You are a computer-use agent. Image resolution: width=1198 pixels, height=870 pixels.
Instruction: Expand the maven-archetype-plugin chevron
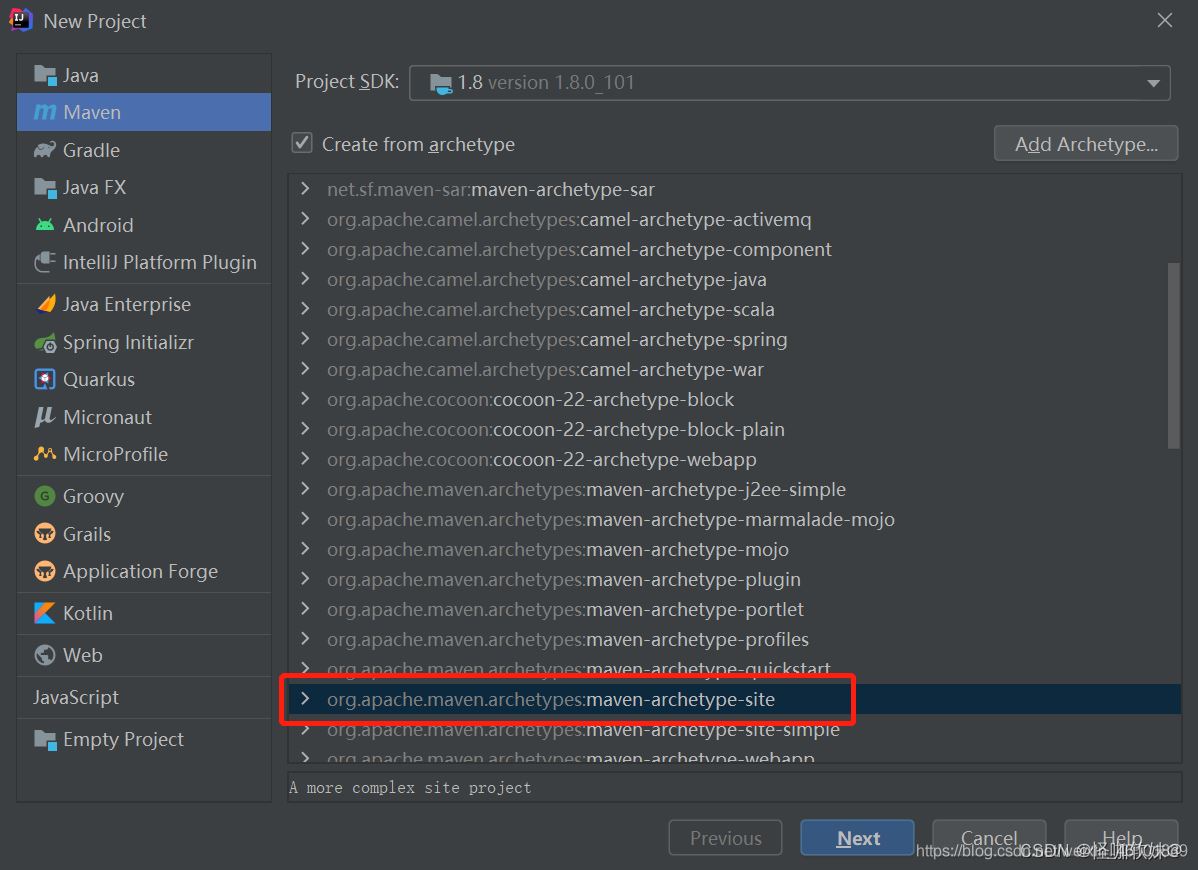coord(305,579)
